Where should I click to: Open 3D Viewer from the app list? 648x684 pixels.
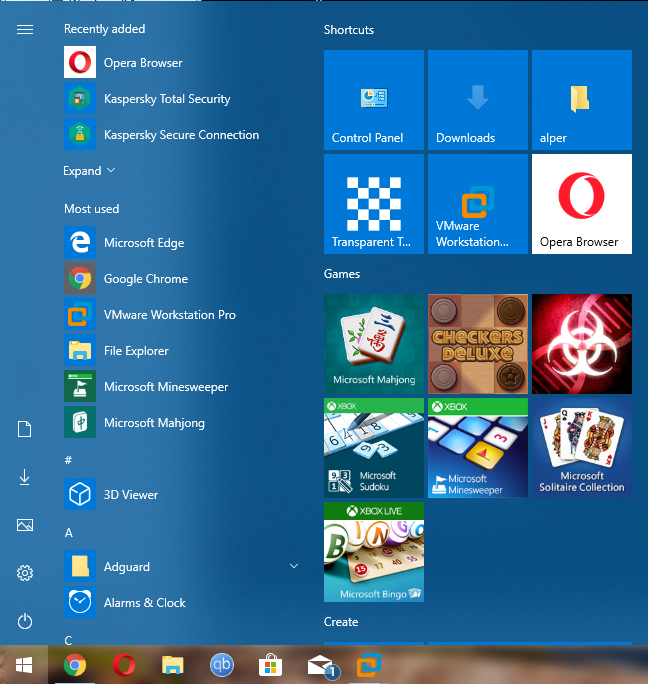pos(130,495)
